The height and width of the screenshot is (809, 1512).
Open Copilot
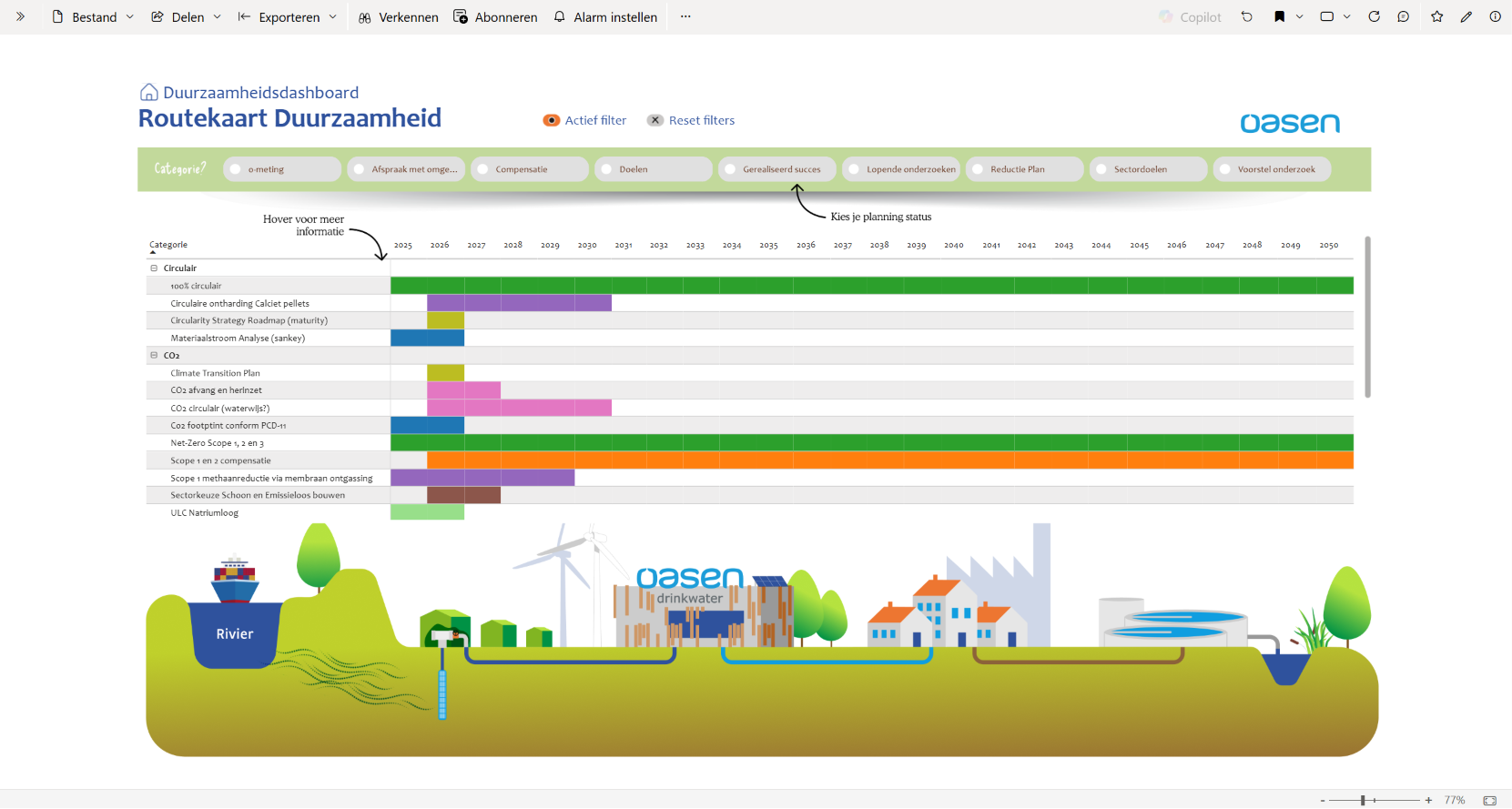click(x=1190, y=17)
